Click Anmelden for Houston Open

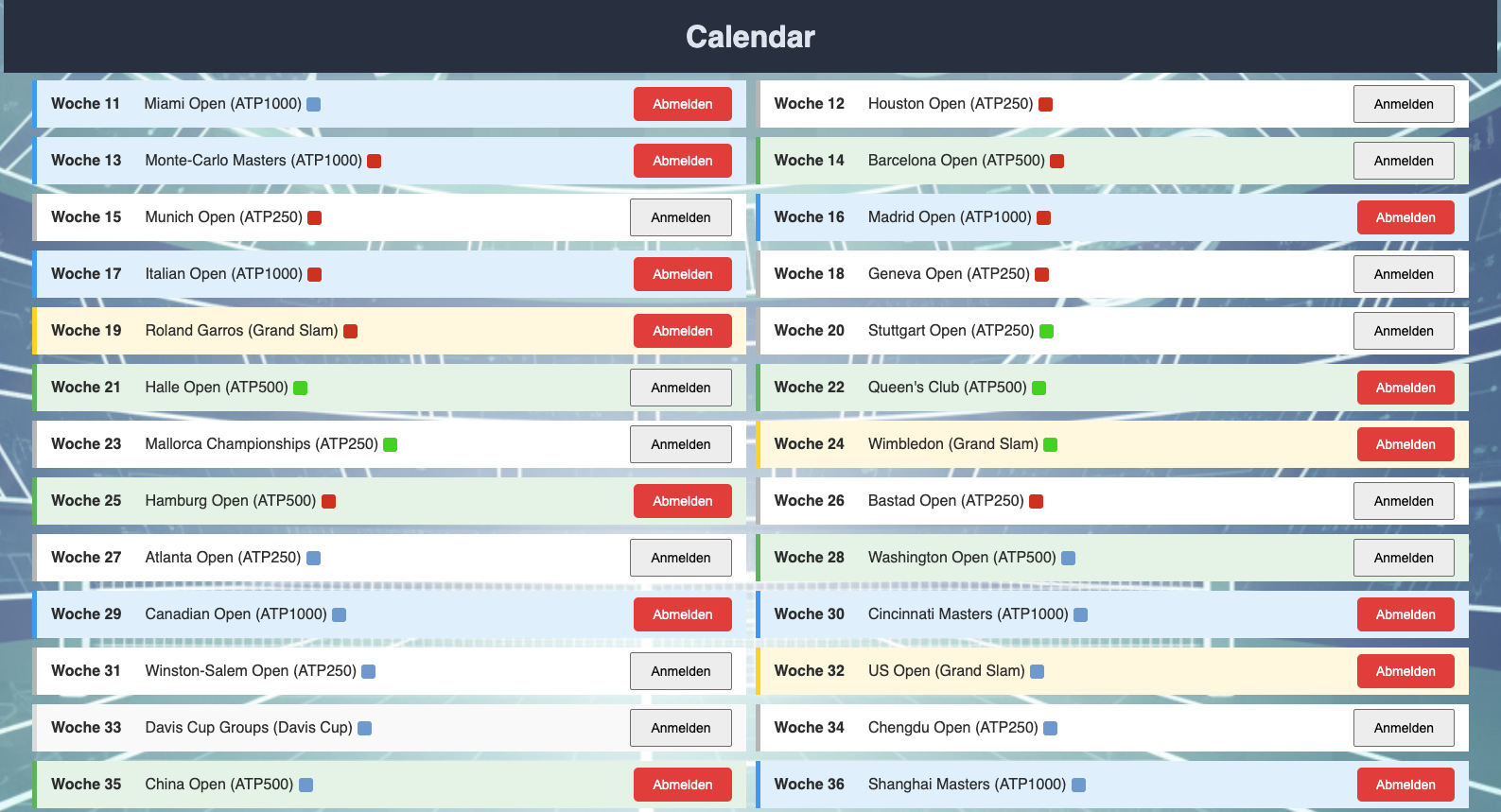pyautogui.click(x=1404, y=104)
